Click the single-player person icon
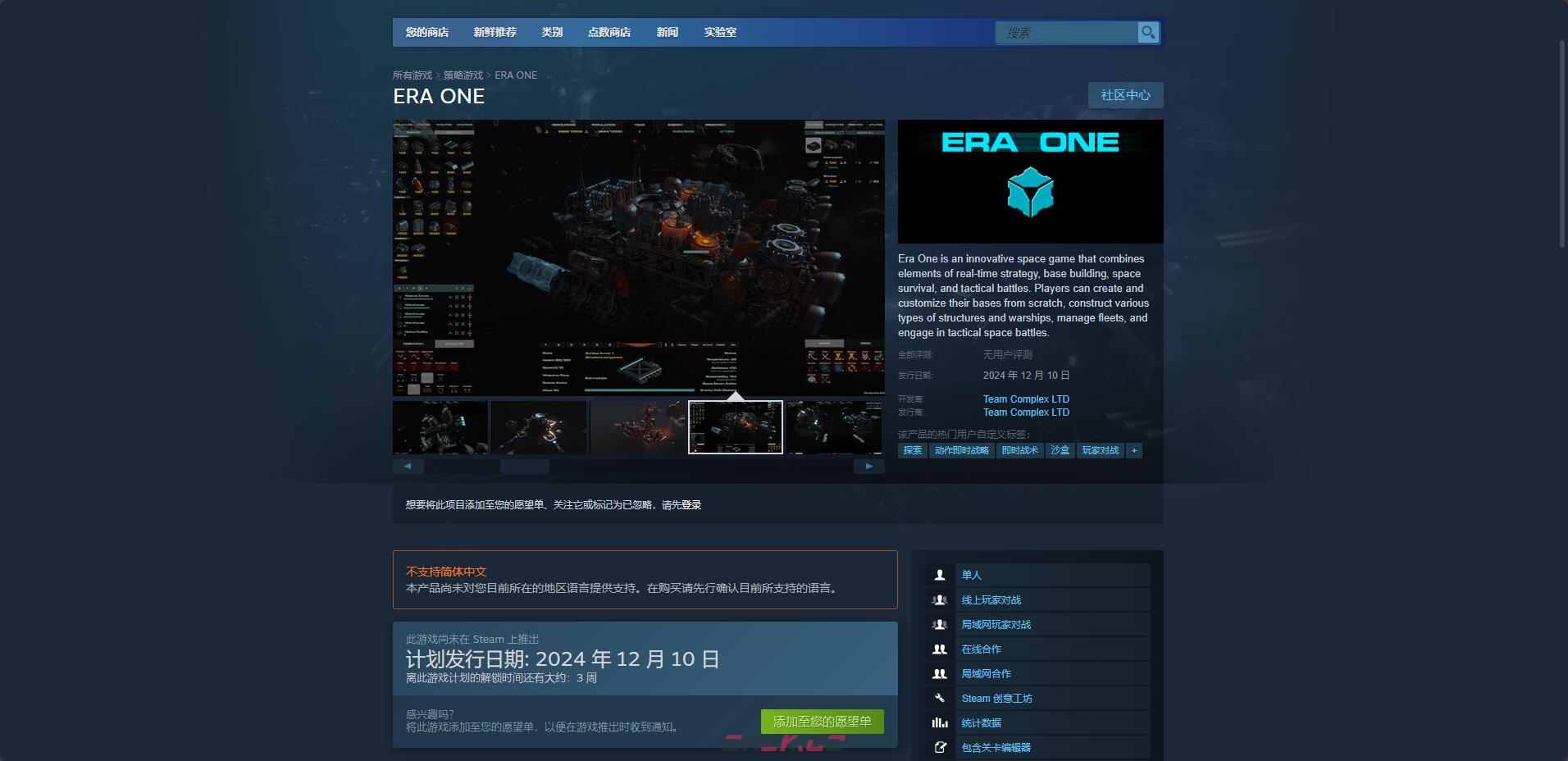This screenshot has width=1568, height=761. 940,575
